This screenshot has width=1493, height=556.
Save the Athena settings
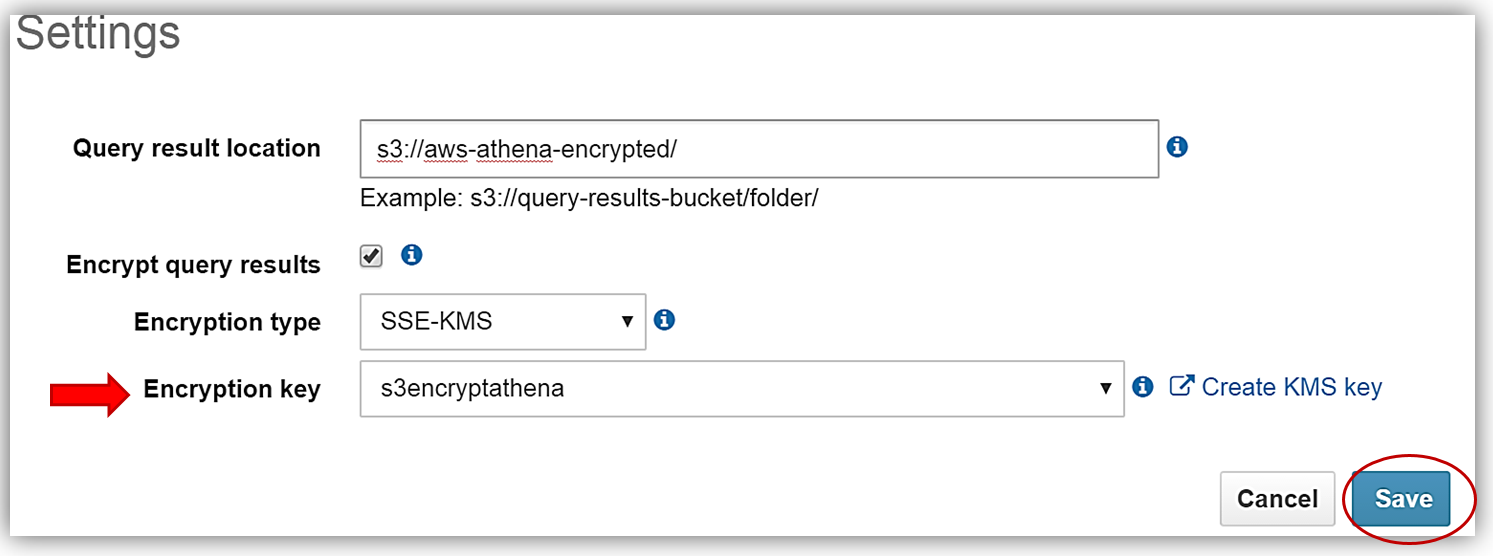pos(1403,499)
